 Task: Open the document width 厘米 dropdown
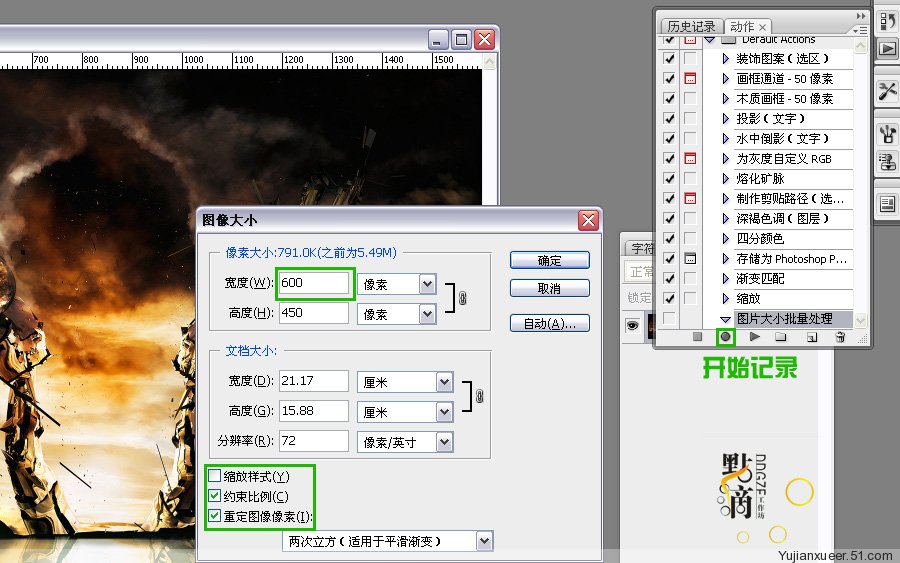coord(444,382)
